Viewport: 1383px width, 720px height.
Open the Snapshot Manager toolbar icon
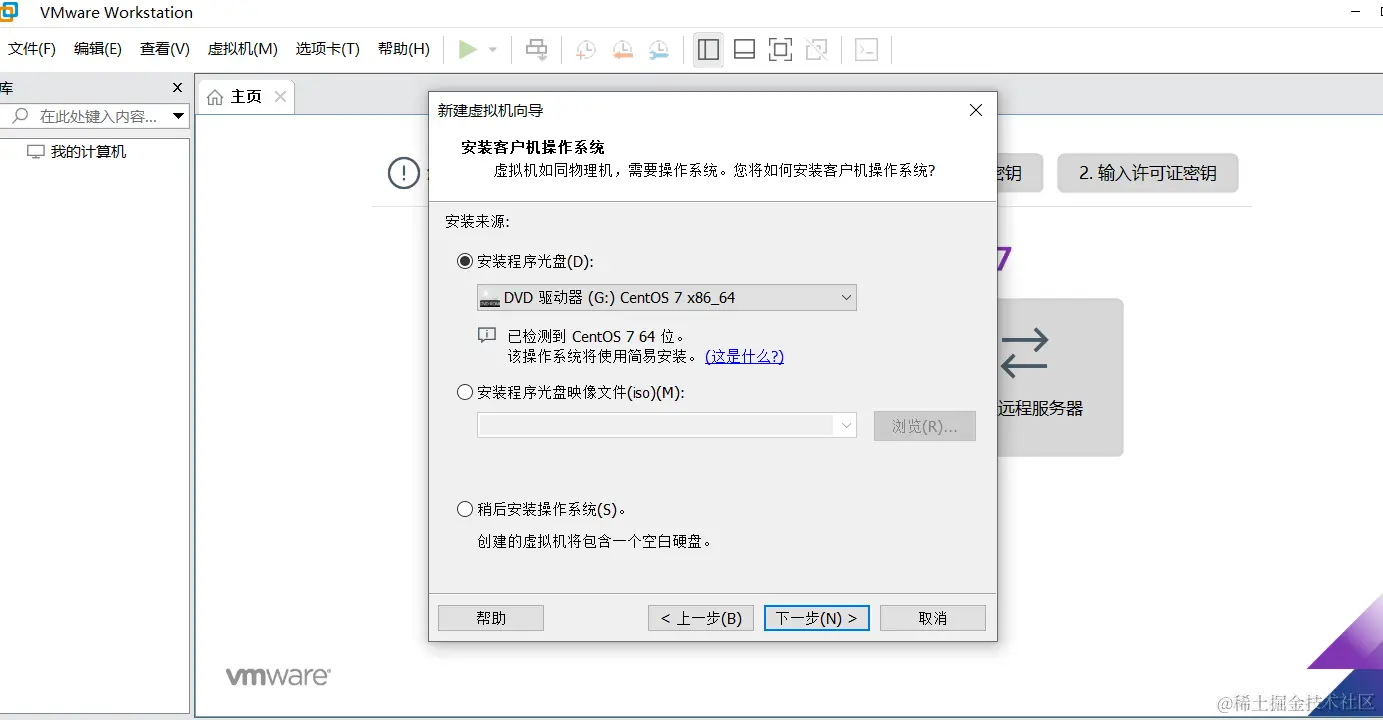(658, 49)
